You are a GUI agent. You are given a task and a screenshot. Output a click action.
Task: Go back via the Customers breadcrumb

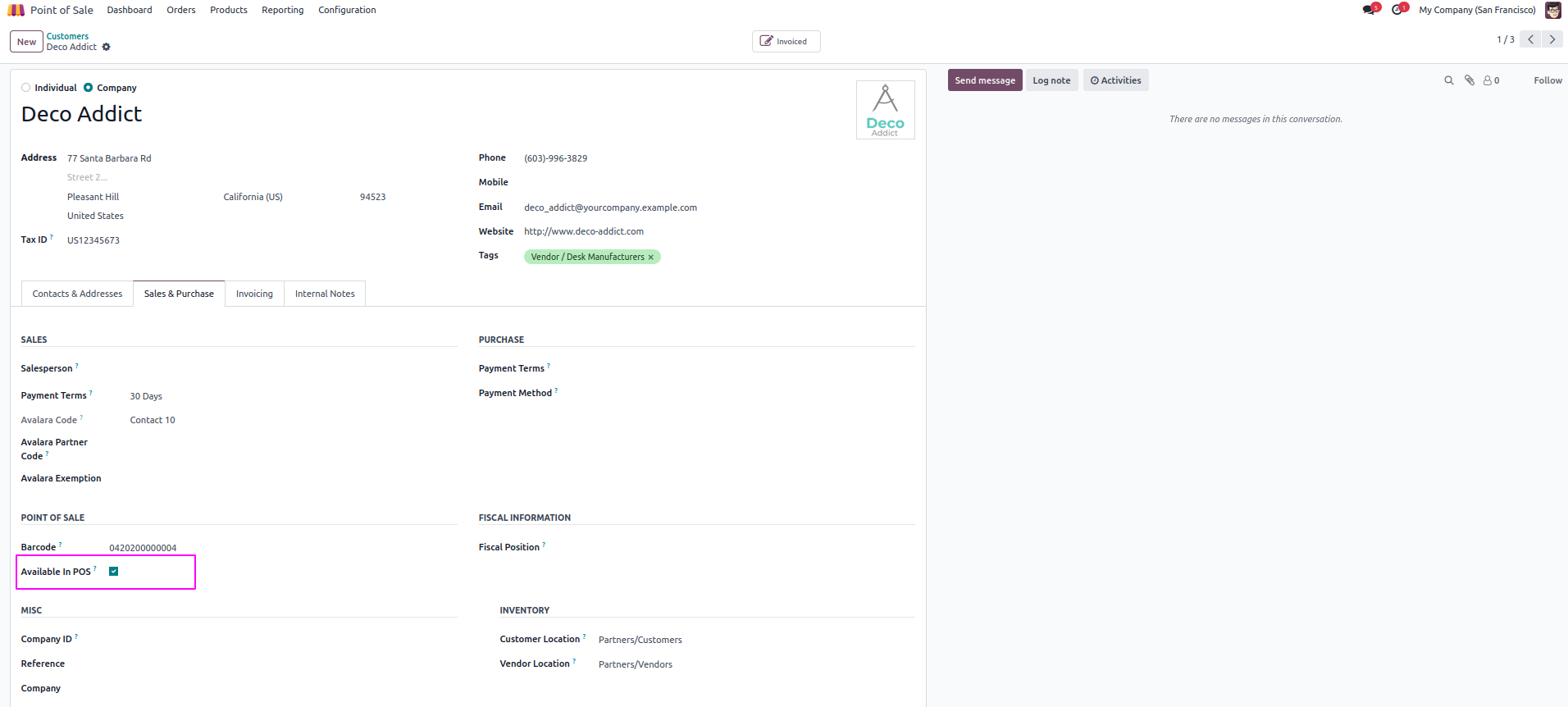coord(67,36)
